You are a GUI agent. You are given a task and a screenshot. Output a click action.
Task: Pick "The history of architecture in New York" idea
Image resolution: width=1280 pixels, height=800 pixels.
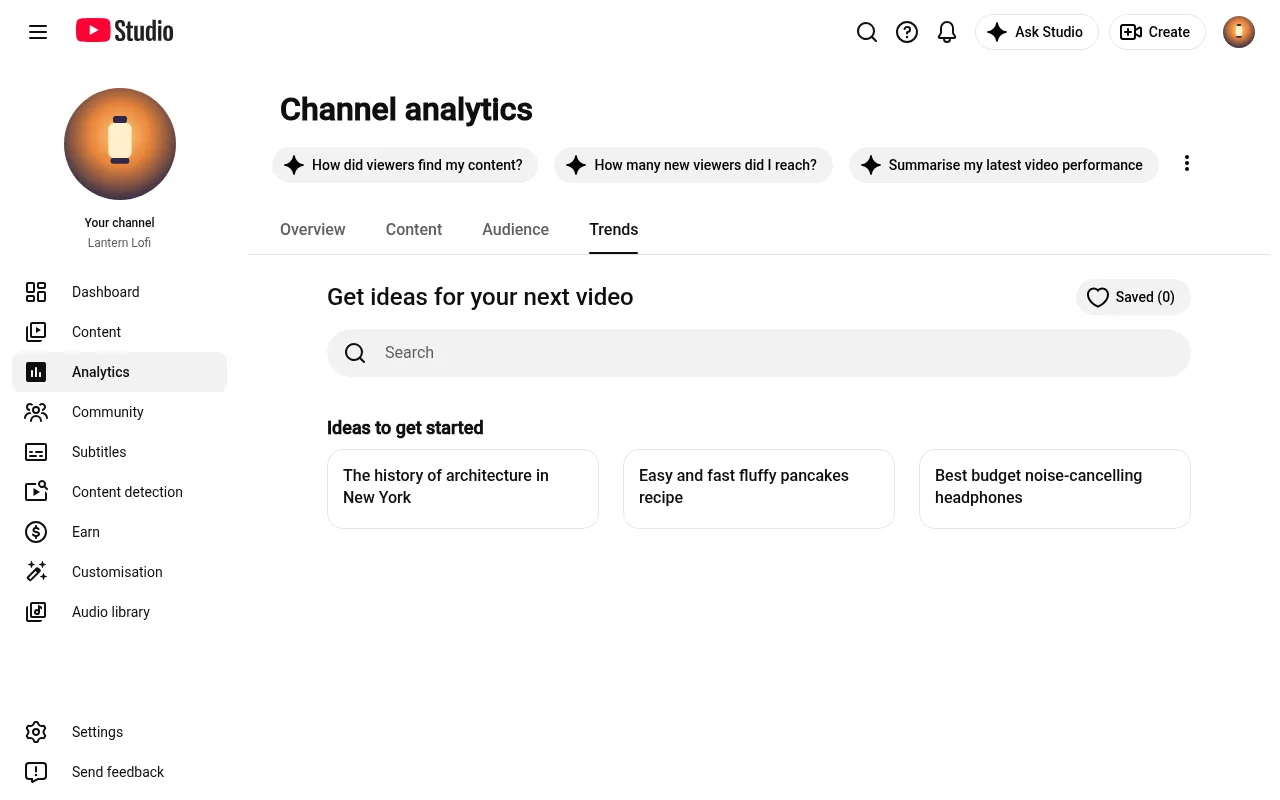coord(463,489)
